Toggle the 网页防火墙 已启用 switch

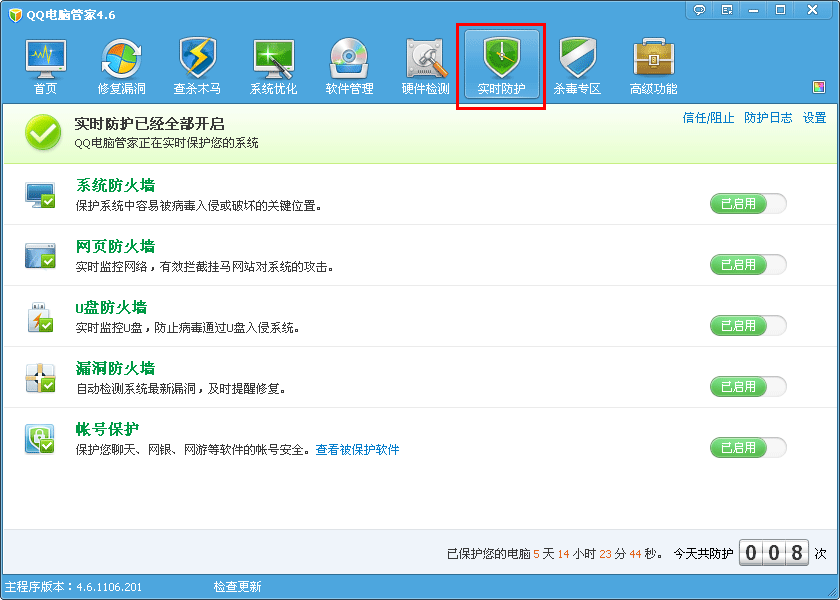pyautogui.click(x=748, y=265)
